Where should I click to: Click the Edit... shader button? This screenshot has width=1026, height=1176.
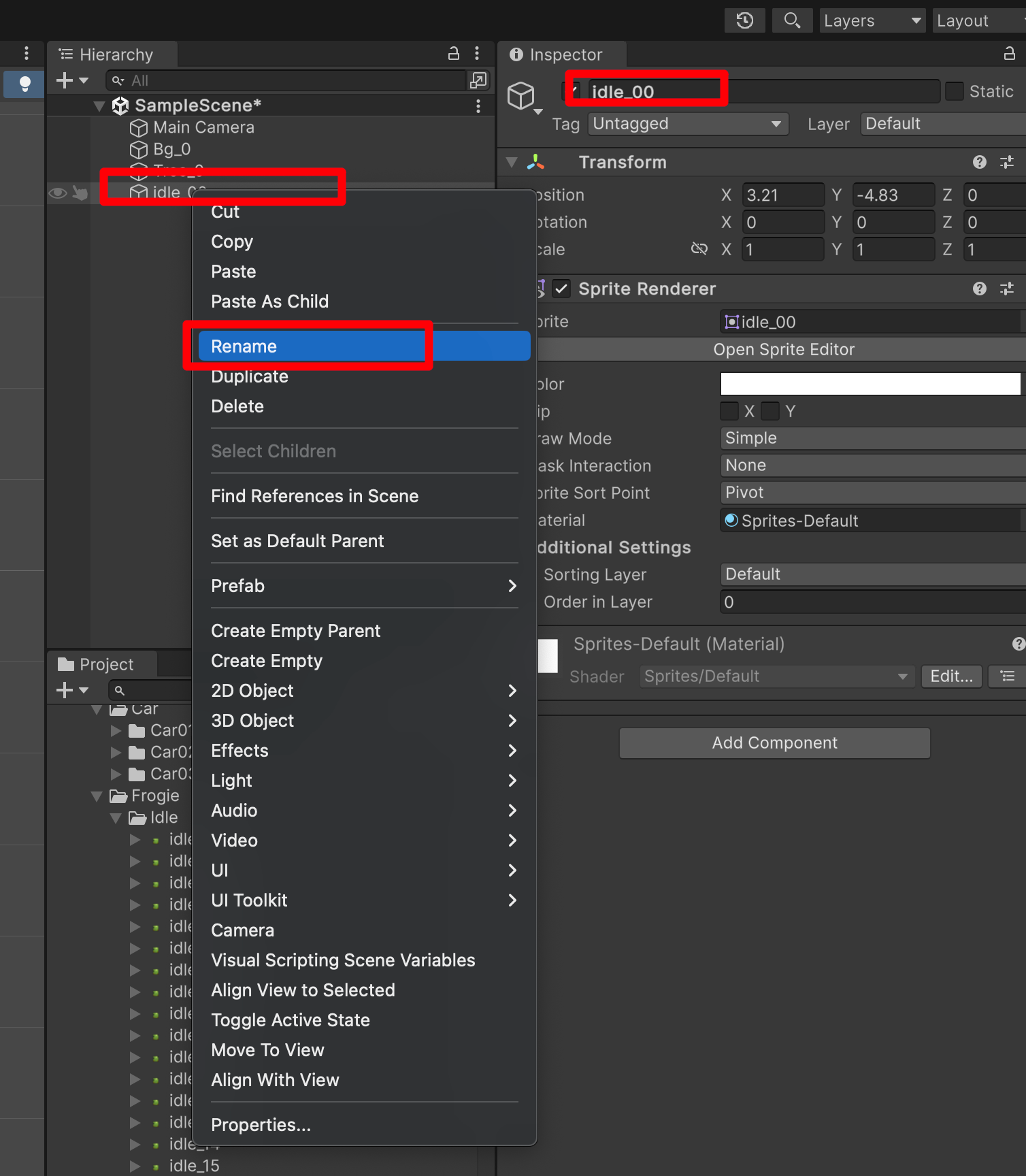point(951,676)
